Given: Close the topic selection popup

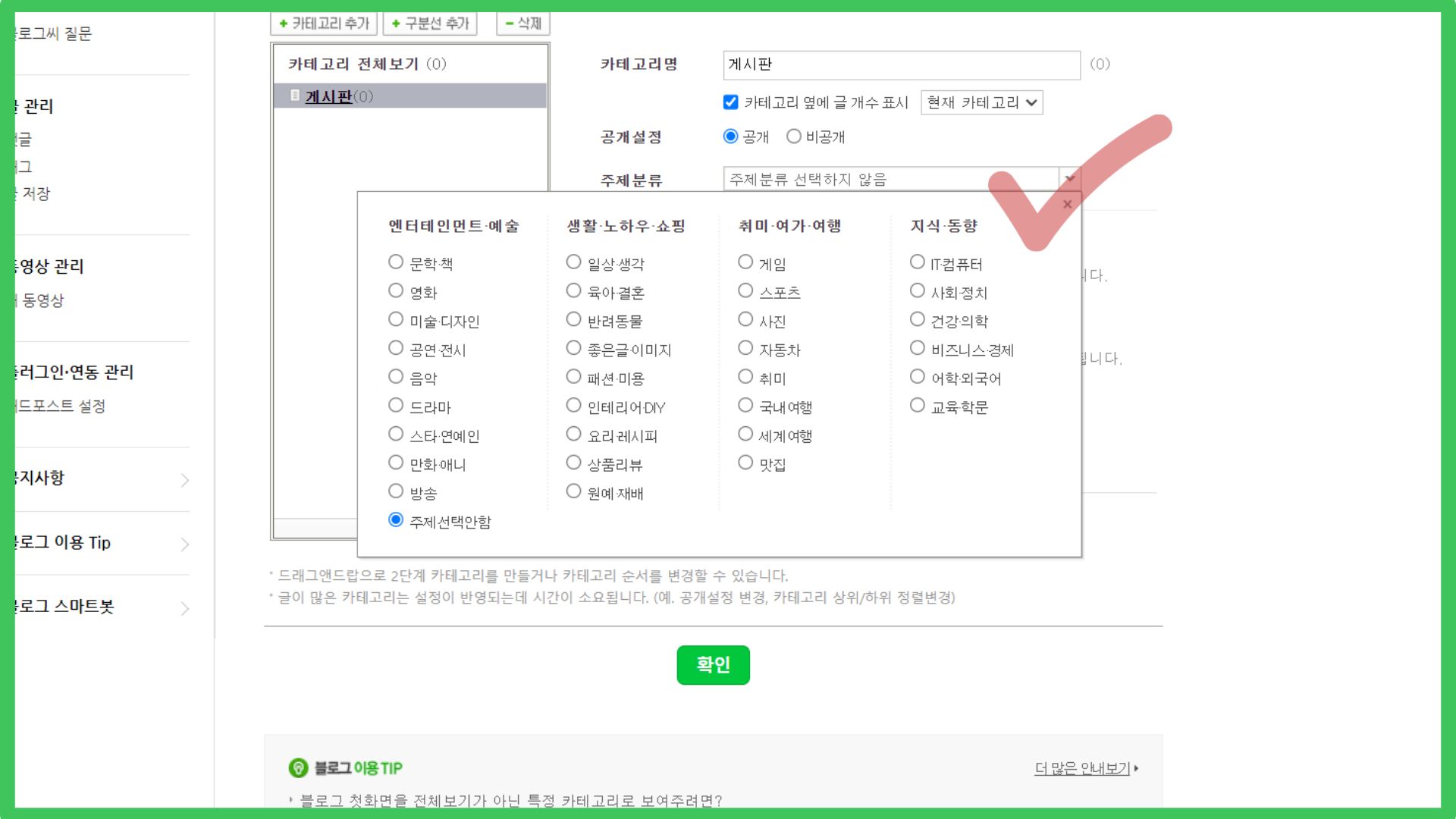Looking at the screenshot, I should [1067, 204].
